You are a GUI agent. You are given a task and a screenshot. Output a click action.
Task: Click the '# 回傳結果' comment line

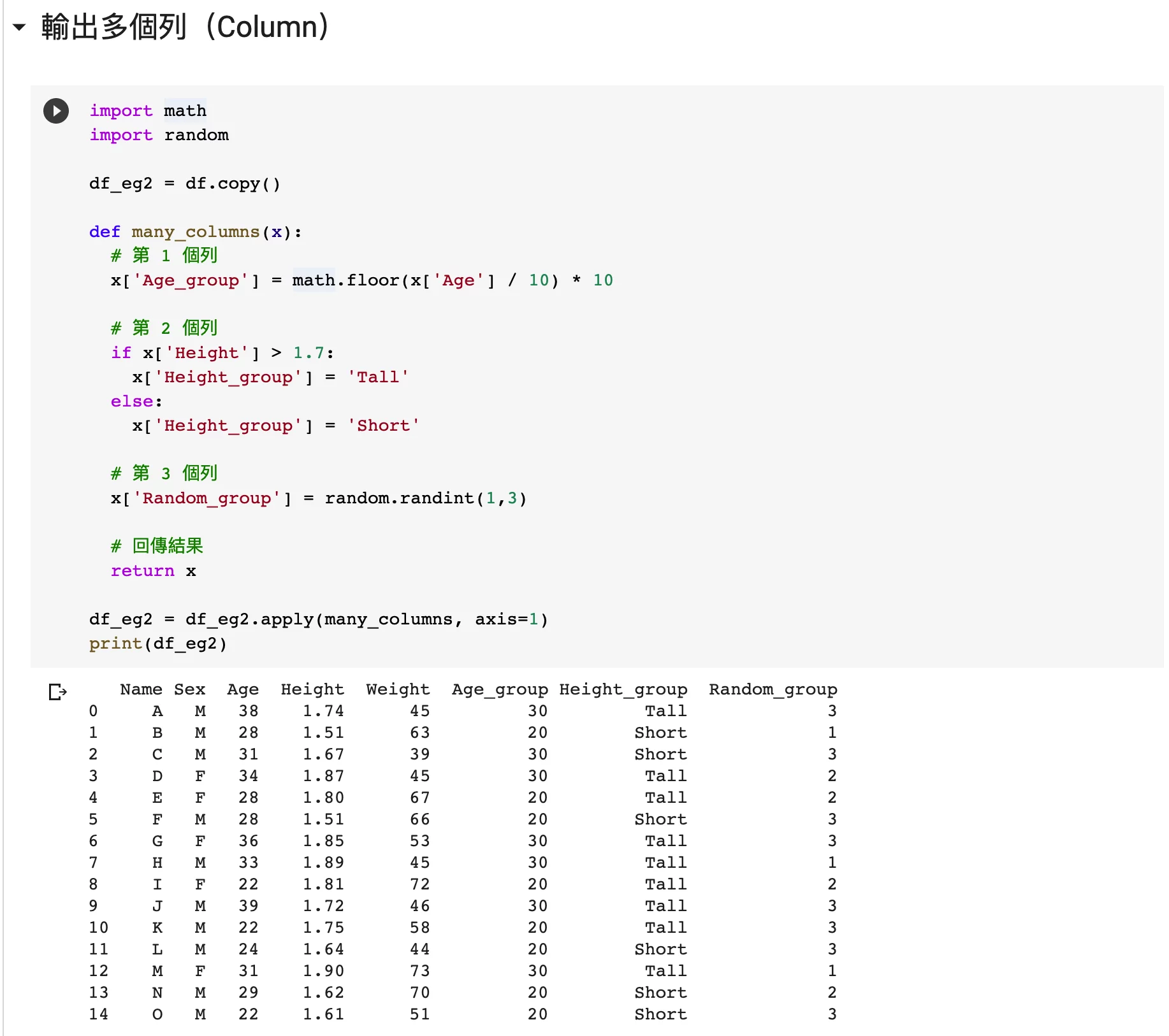coord(157,546)
